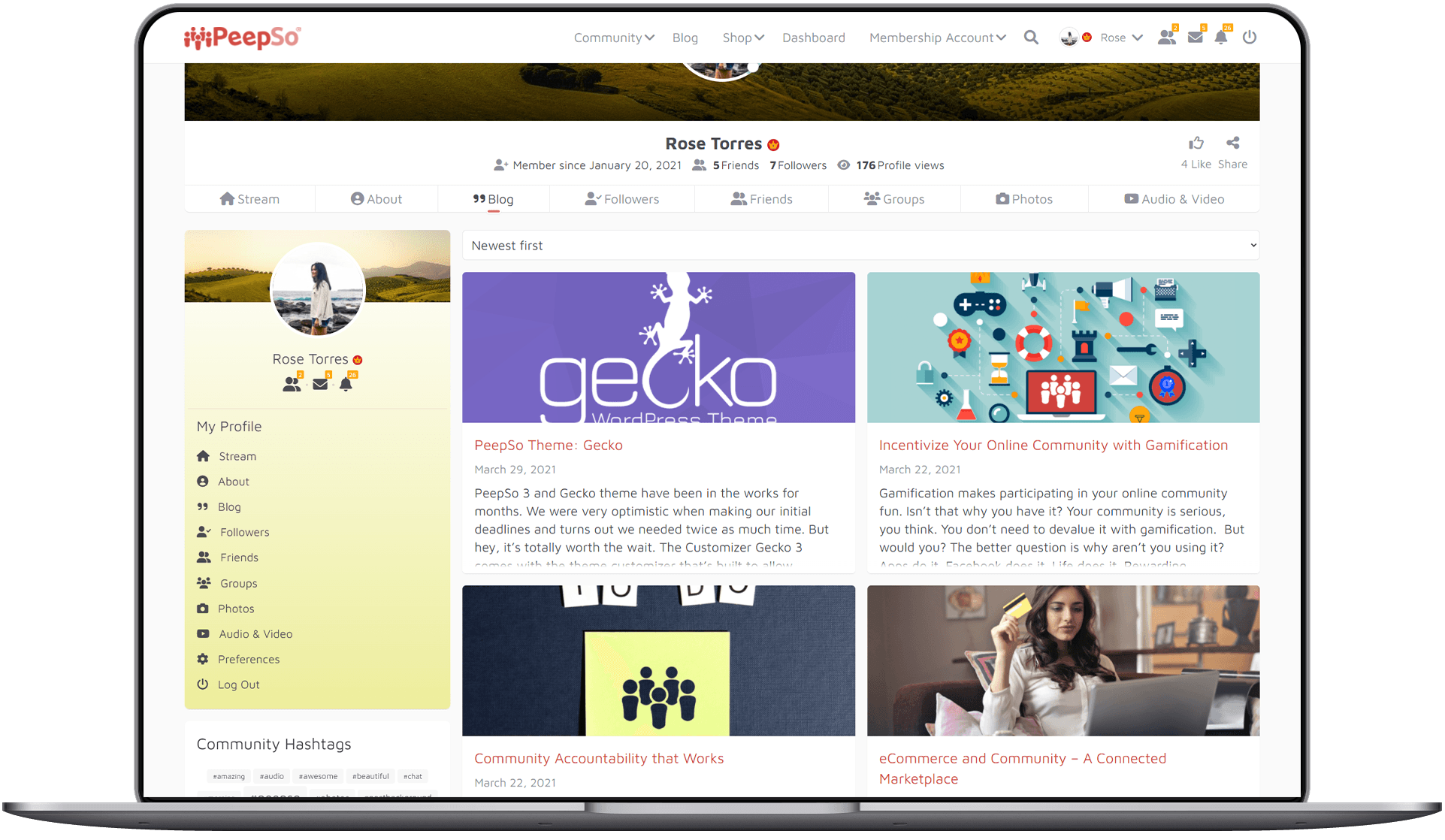Click the people icon beside sidebar Friends
This screenshot has width=1445, height=840.
tap(204, 557)
